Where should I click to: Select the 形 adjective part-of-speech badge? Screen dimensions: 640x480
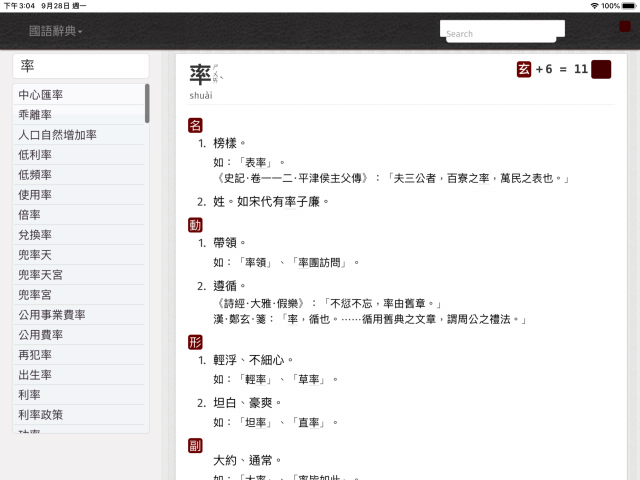tap(195, 342)
